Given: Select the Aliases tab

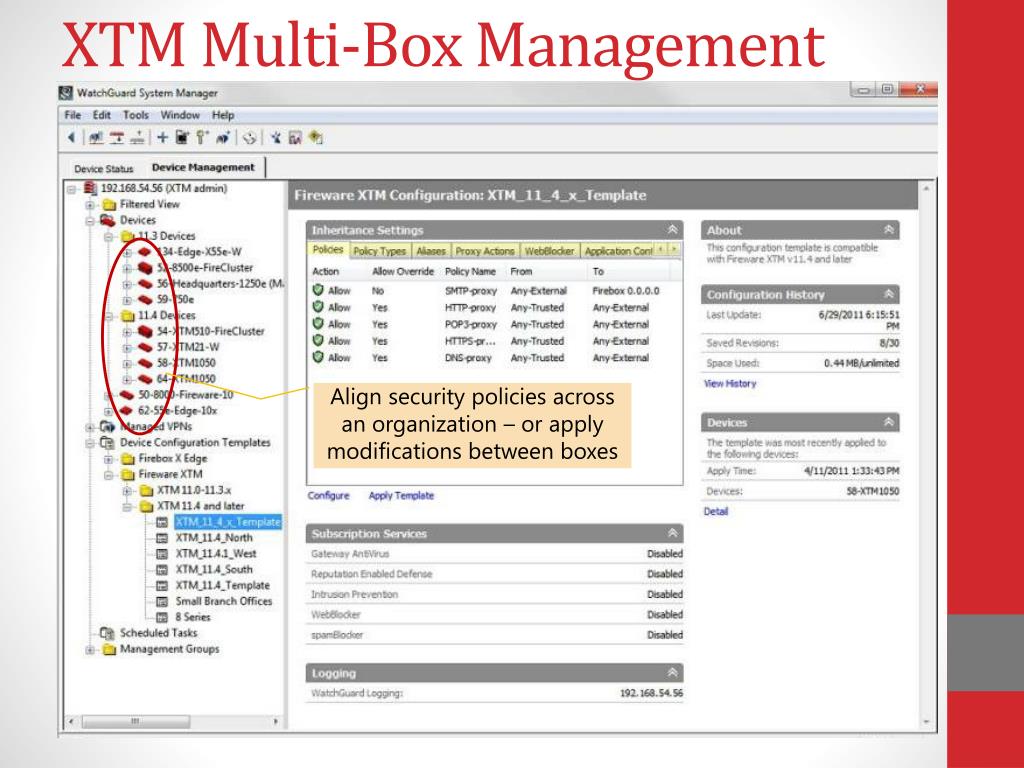Looking at the screenshot, I should pos(430,251).
